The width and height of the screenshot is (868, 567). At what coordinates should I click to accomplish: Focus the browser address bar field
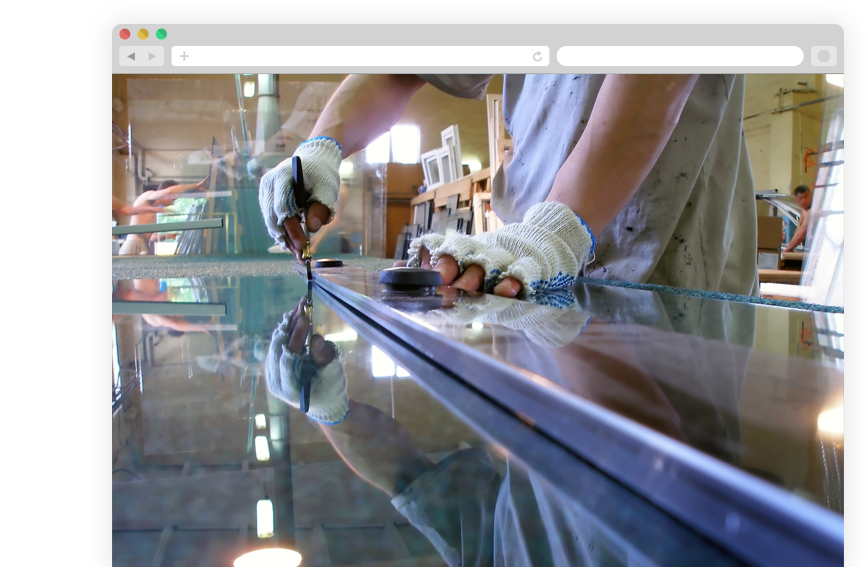click(x=360, y=56)
